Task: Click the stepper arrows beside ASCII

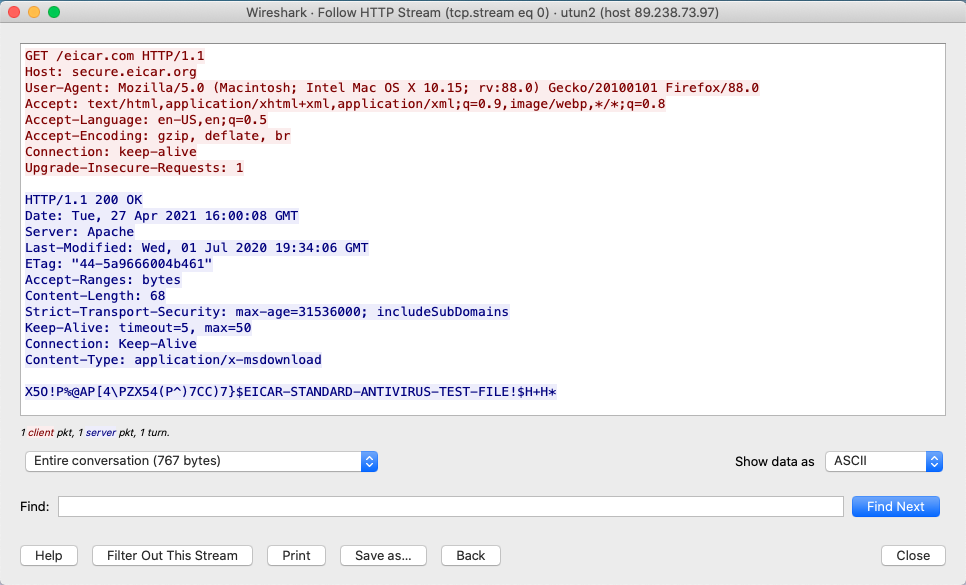Action: [934, 461]
